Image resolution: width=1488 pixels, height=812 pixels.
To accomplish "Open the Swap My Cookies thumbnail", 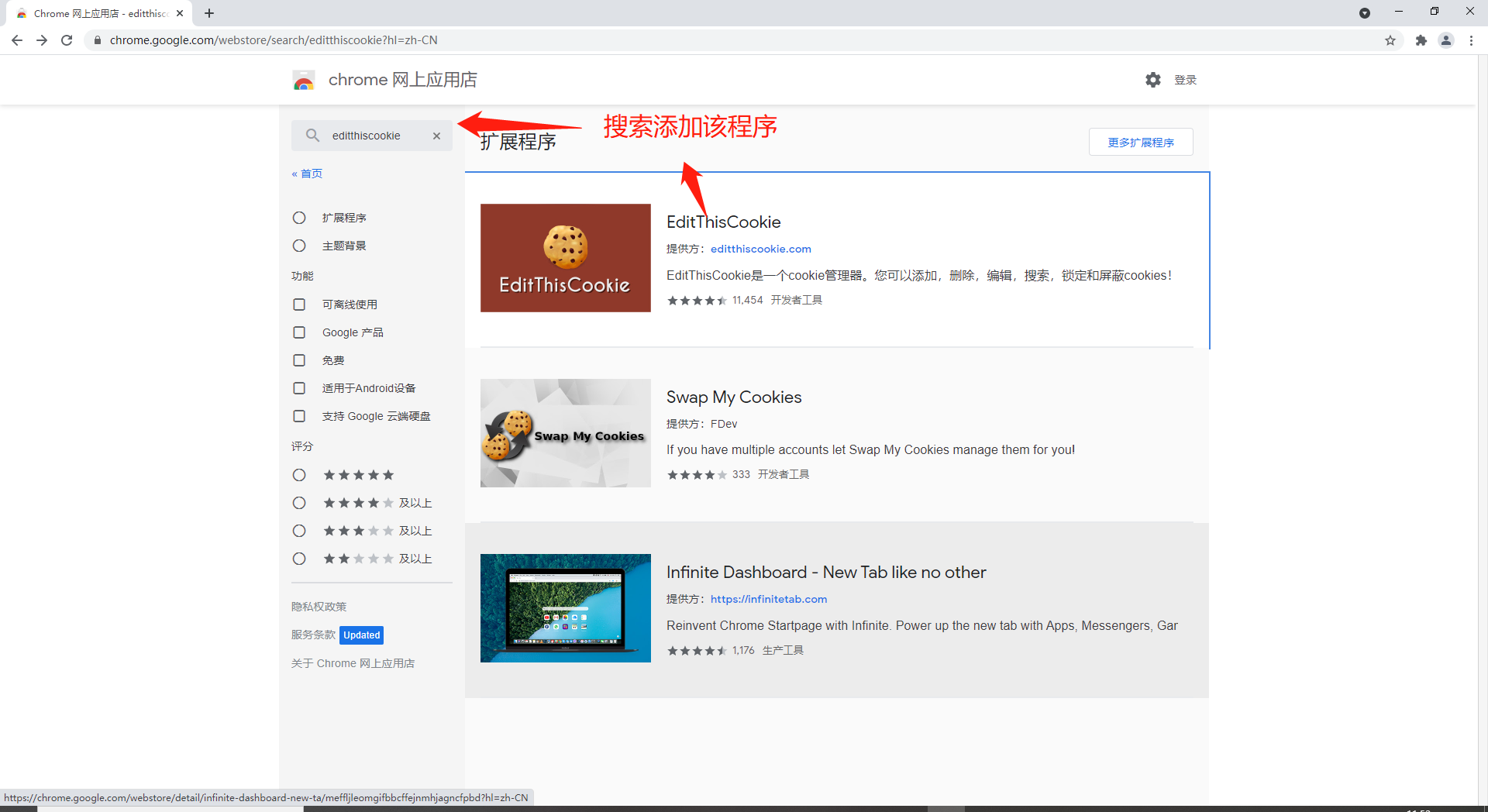I will (x=566, y=433).
